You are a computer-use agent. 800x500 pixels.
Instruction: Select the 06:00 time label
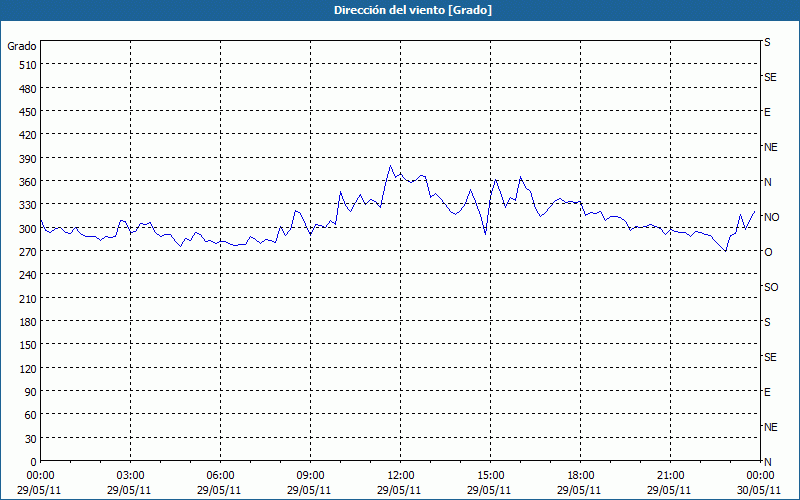pyautogui.click(x=220, y=476)
